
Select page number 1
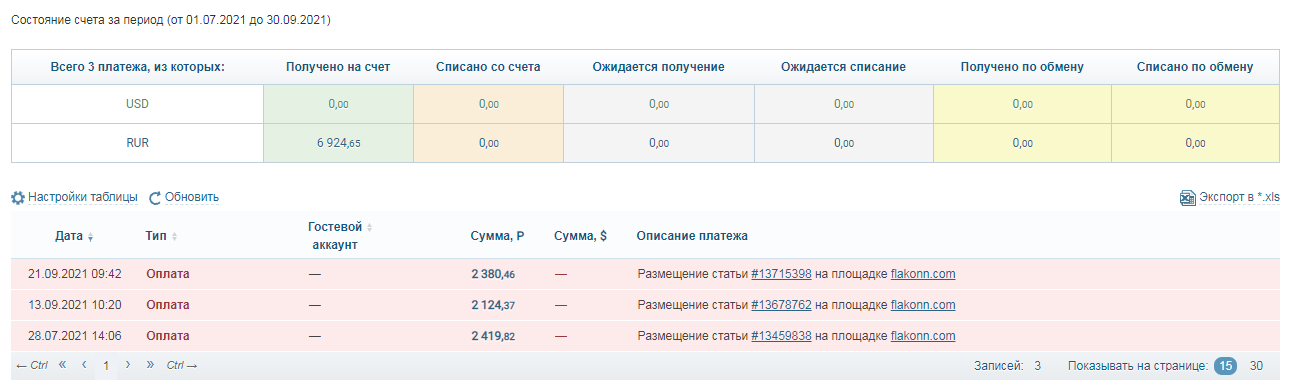pyautogui.click(x=105, y=366)
